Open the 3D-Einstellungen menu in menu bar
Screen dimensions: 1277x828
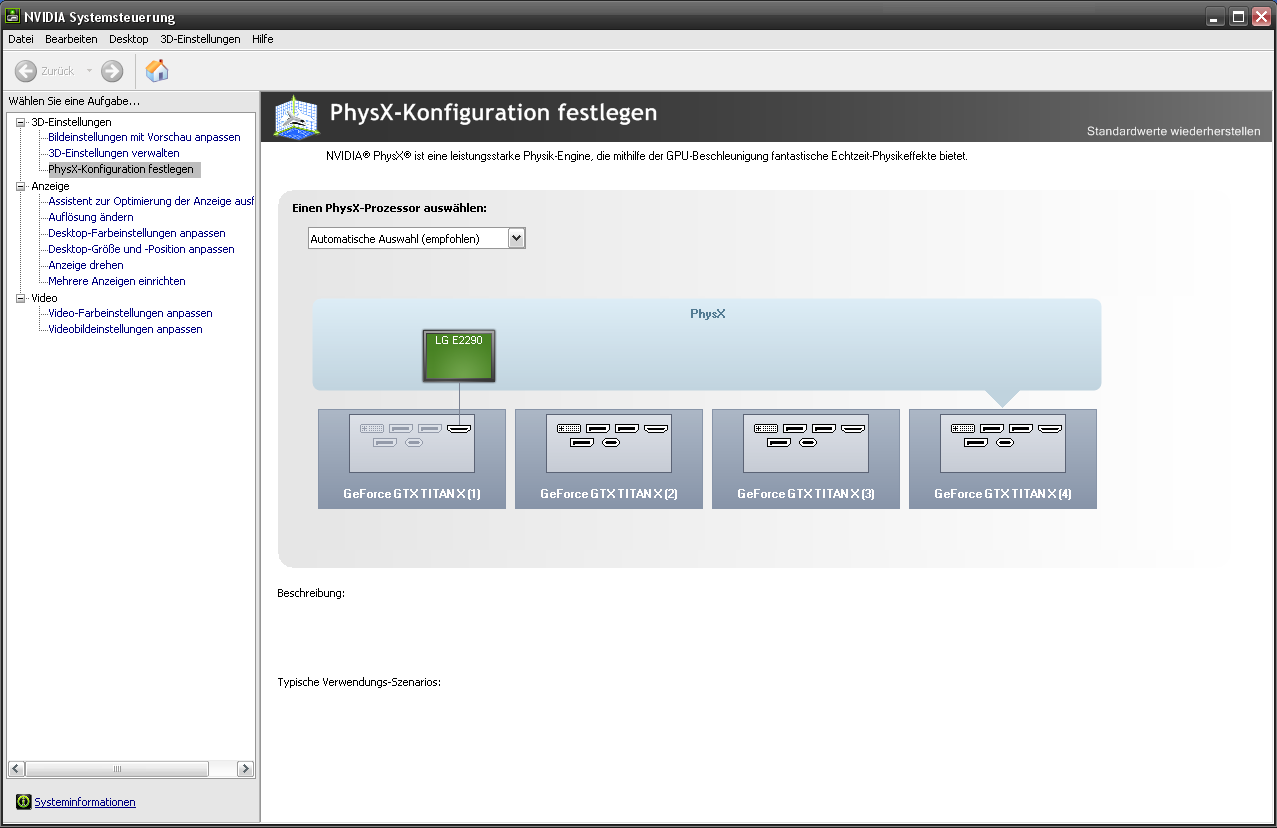[x=200, y=39]
